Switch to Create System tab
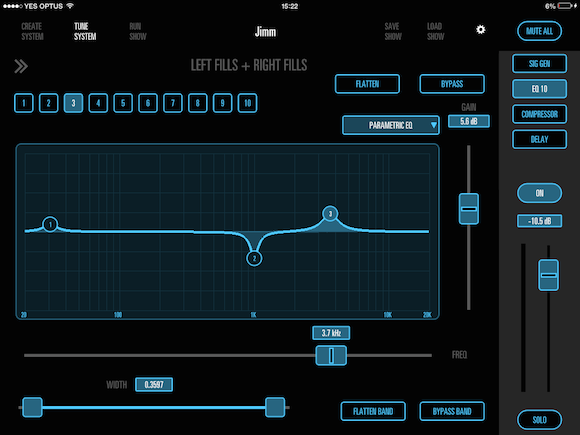The height and width of the screenshot is (435, 580). (x=32, y=31)
